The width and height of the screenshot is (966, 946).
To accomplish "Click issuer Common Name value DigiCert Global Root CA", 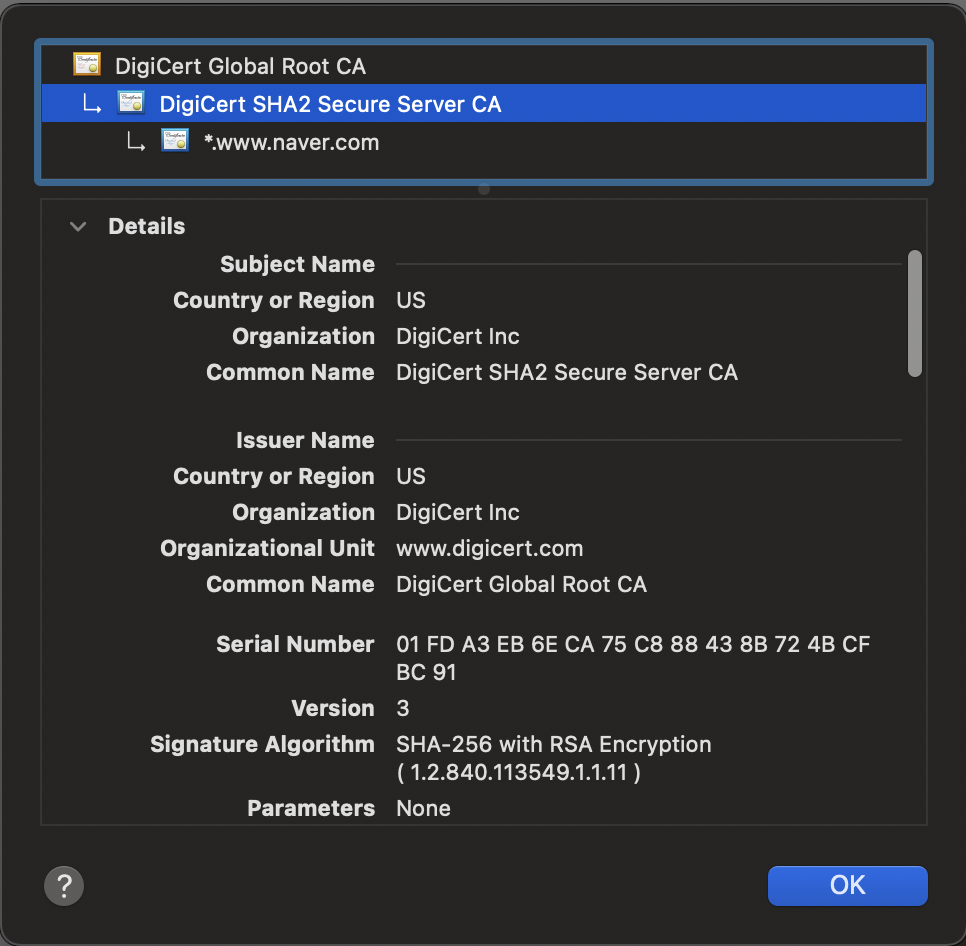I will (521, 584).
